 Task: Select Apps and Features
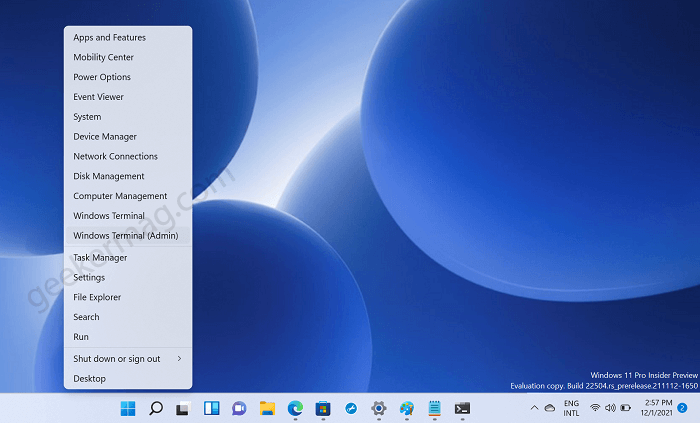coord(128,37)
